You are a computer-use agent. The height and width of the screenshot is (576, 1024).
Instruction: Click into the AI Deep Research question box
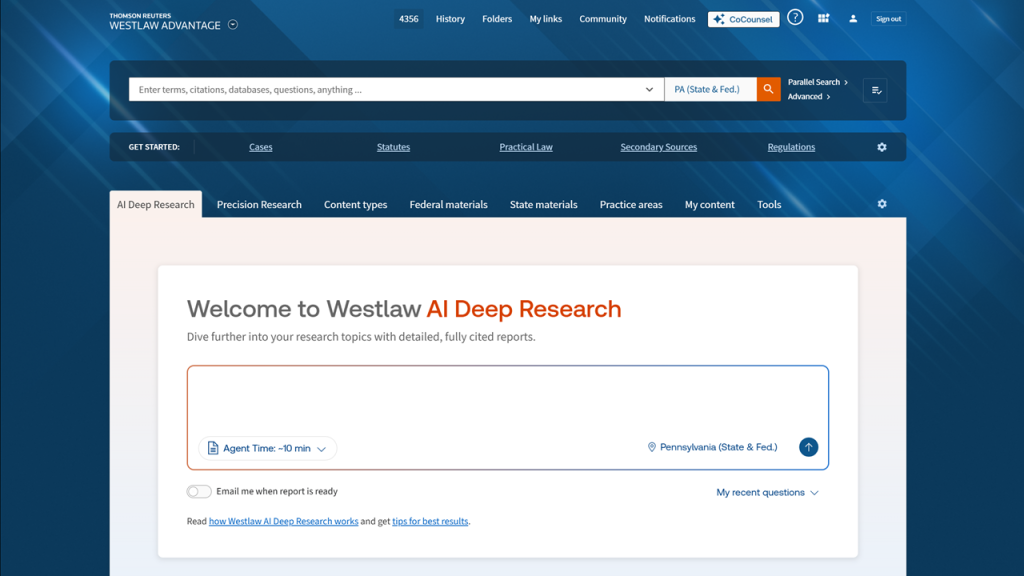(x=507, y=400)
